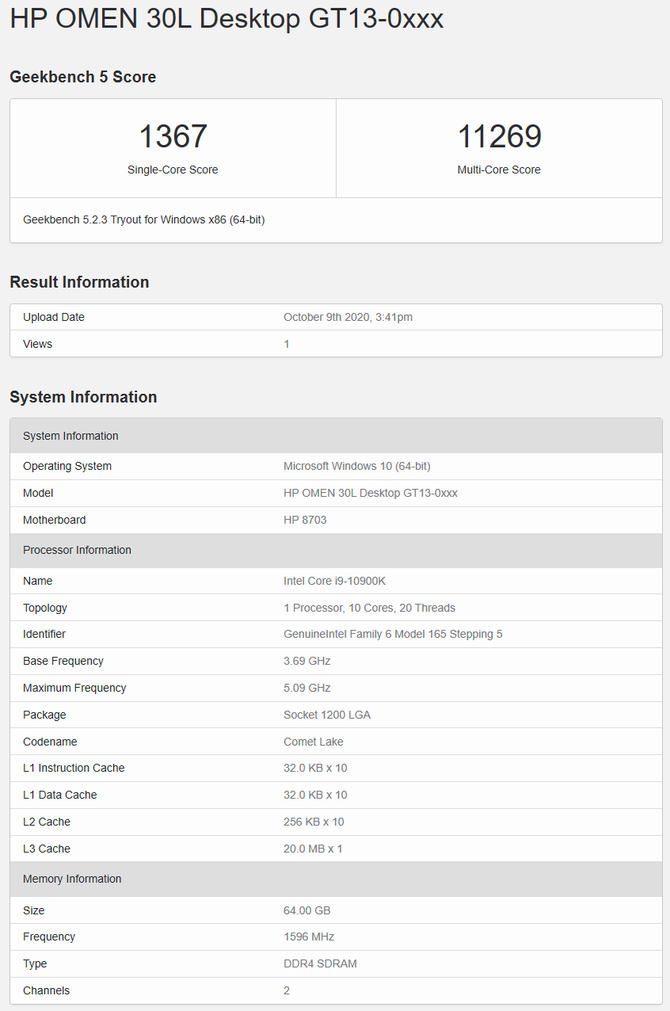Select the Microsoft Windows 10 operating system value

[x=357, y=466]
